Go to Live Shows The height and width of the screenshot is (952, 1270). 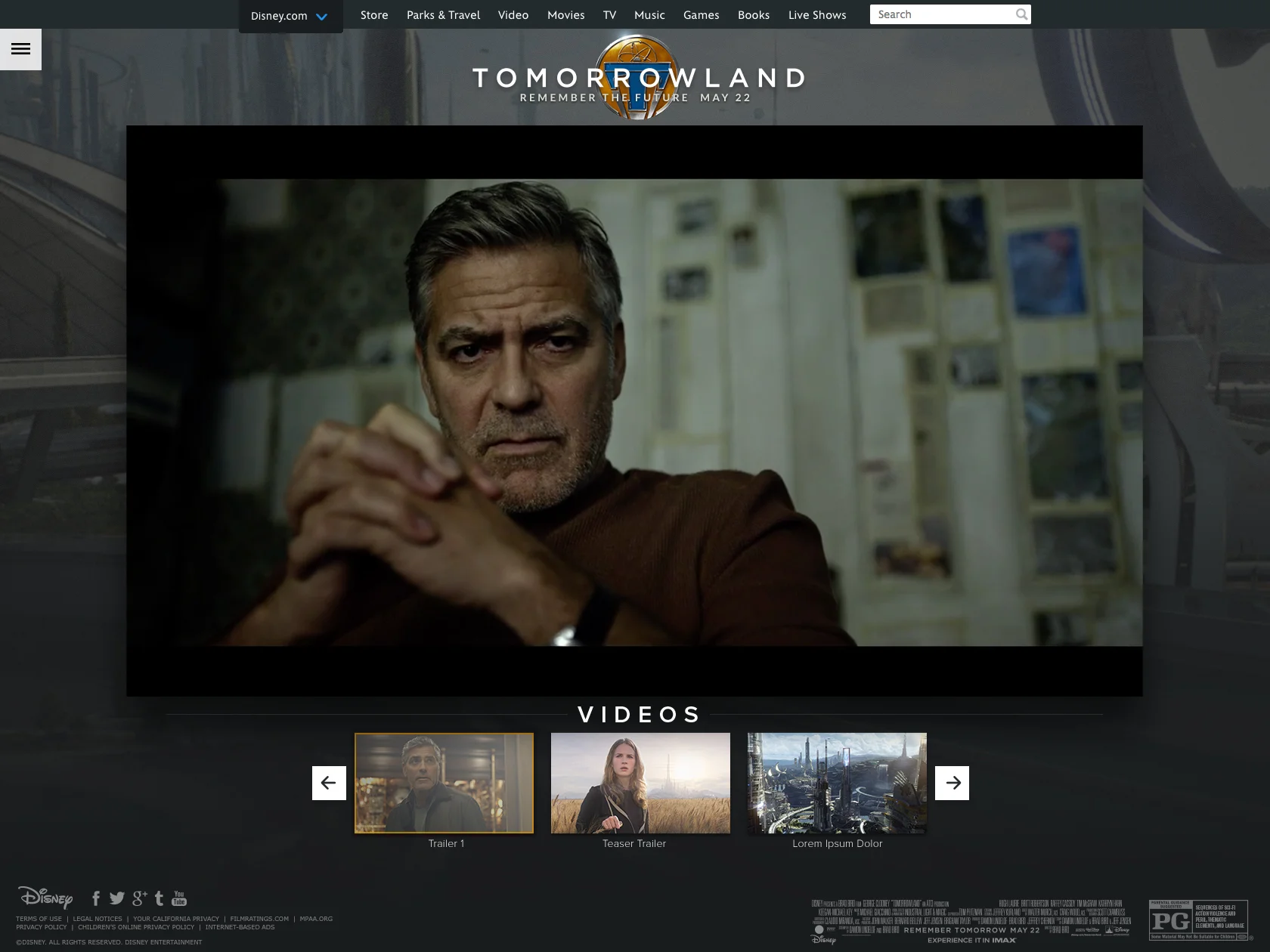pos(817,15)
